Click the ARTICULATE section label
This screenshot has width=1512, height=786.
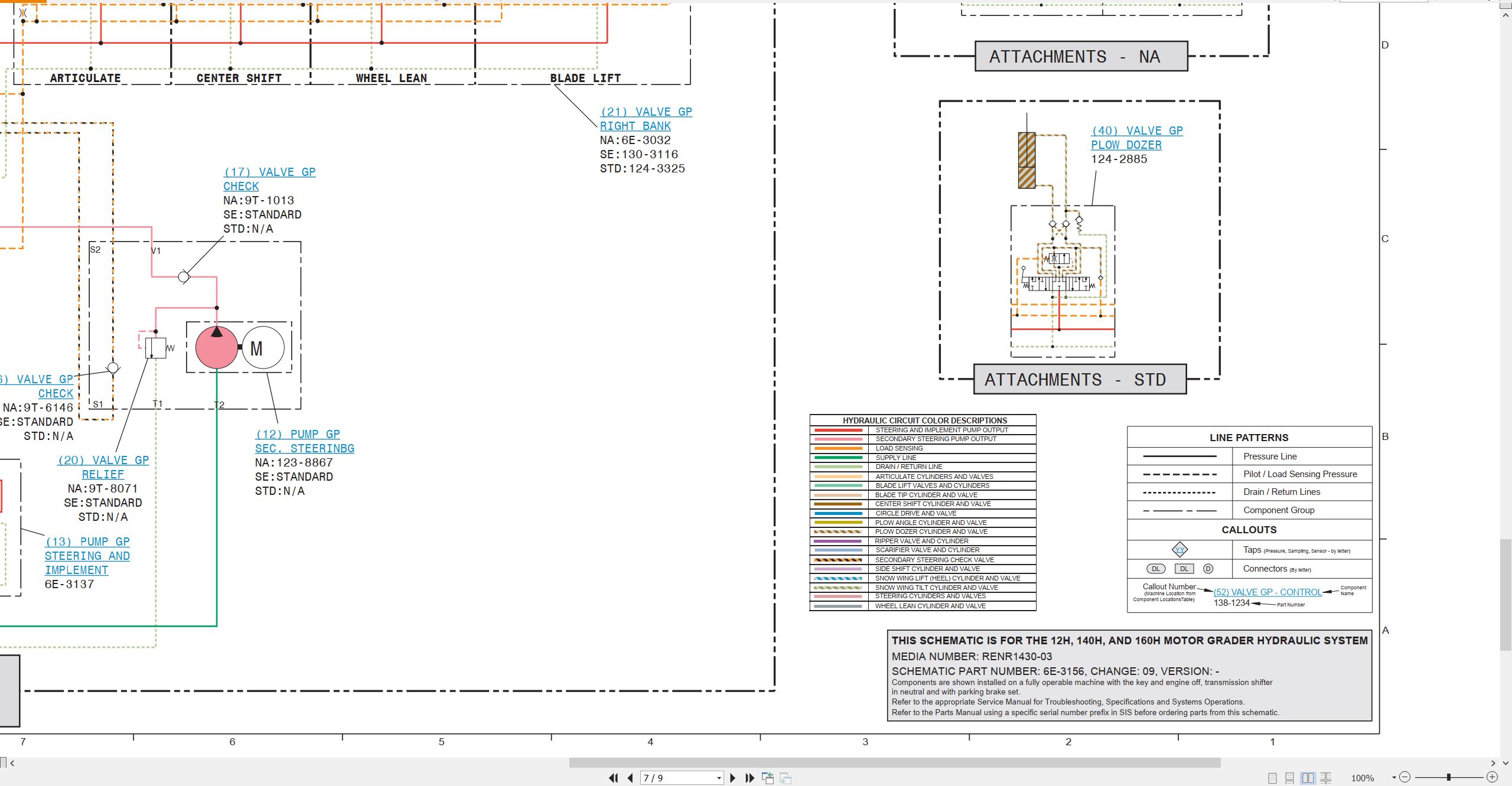pos(85,78)
